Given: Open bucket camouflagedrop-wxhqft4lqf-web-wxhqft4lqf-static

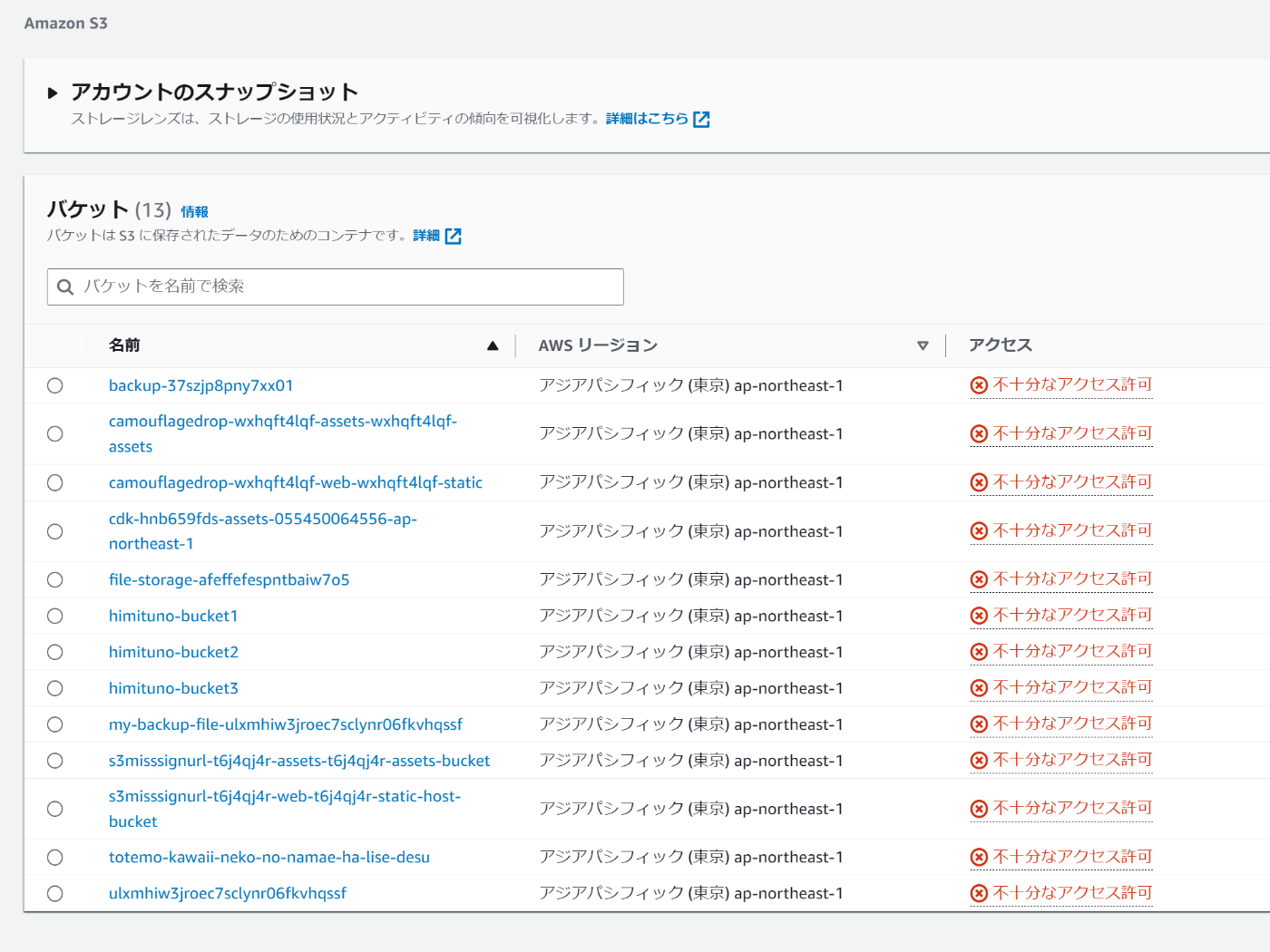Looking at the screenshot, I should (x=296, y=482).
